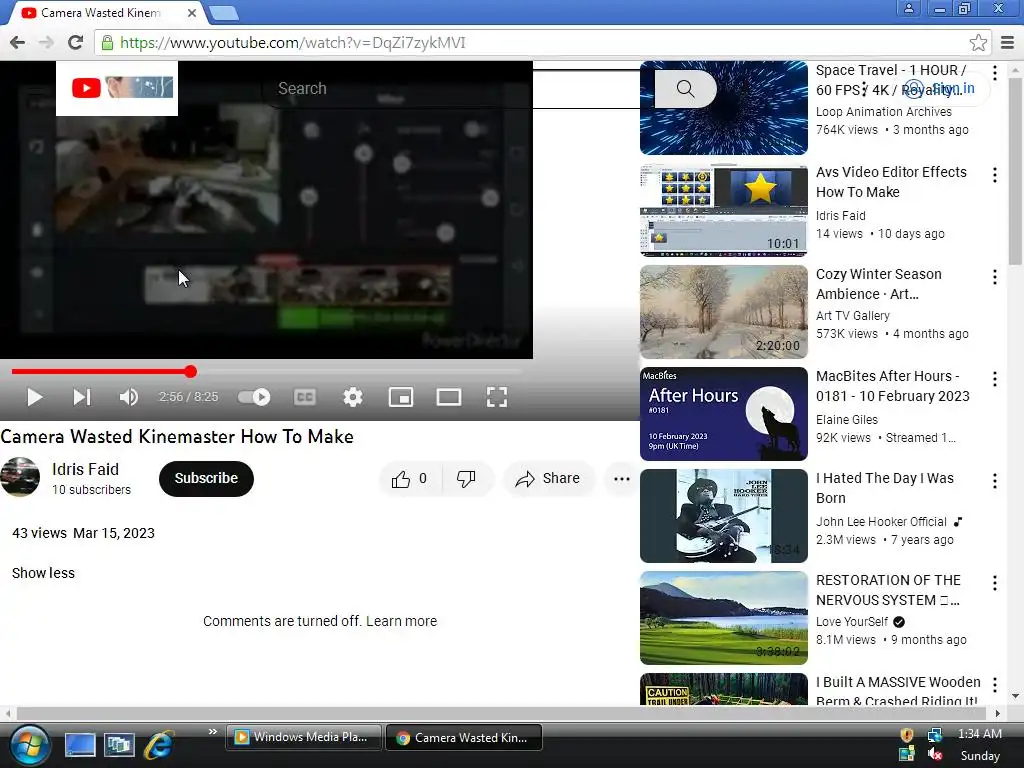The image size is (1024, 768).
Task: Click the vertical page scrollbar
Action: (1015, 170)
